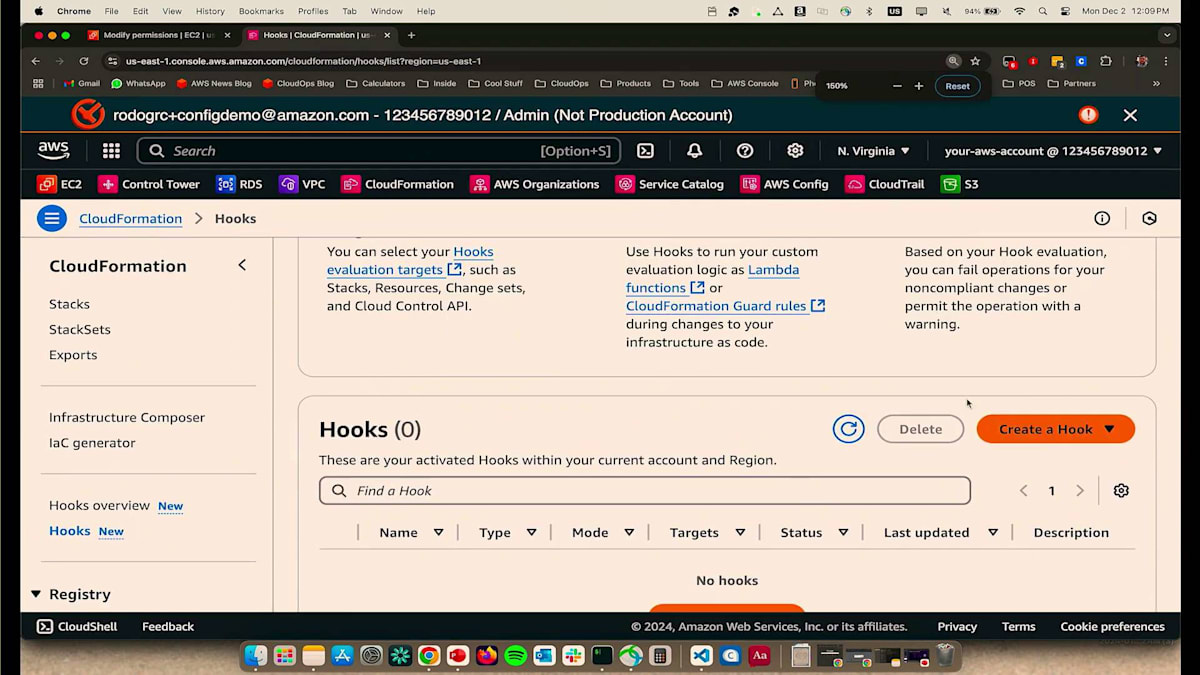Click the CloudFormation breadcrumb link
The width and height of the screenshot is (1200, 675).
coord(131,218)
